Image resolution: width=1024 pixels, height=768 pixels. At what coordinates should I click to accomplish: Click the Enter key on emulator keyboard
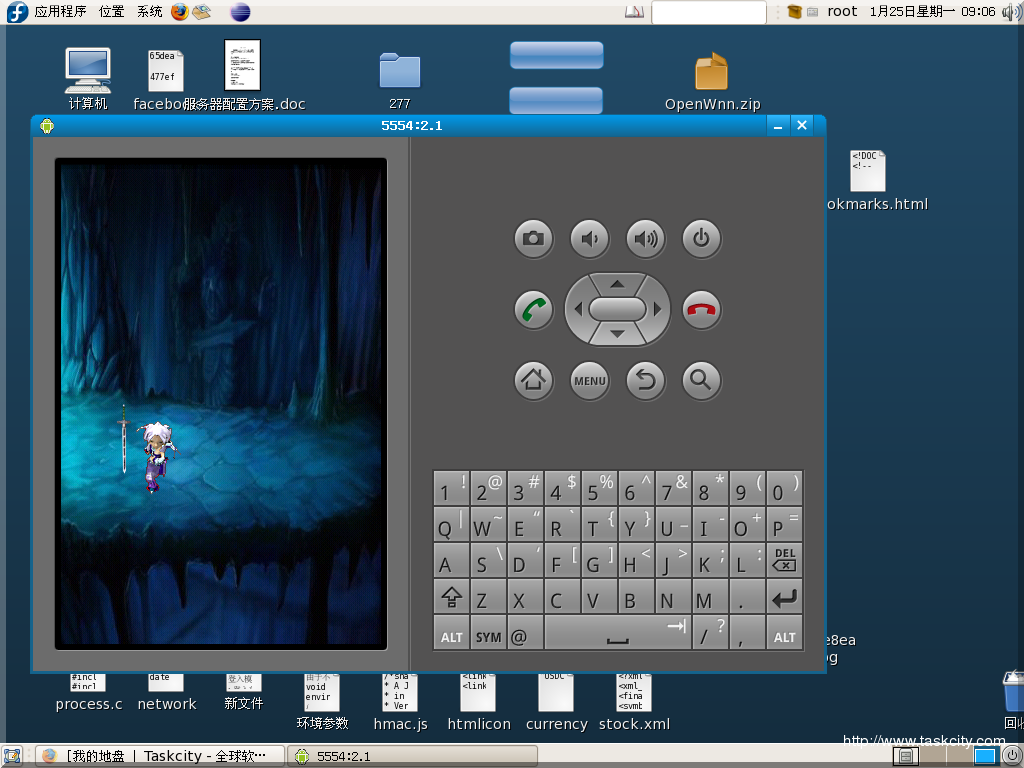click(x=784, y=597)
